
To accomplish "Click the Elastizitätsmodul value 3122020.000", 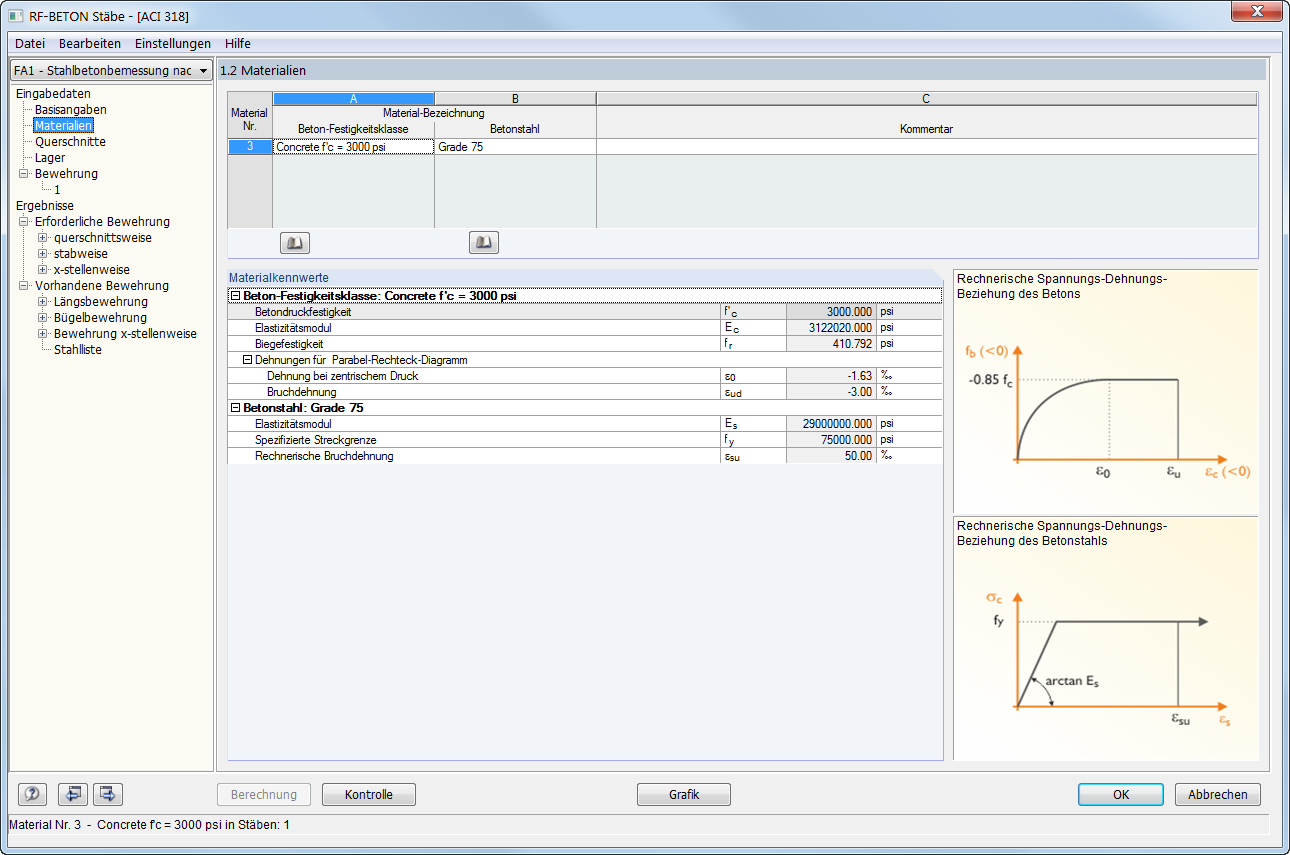I will click(832, 328).
